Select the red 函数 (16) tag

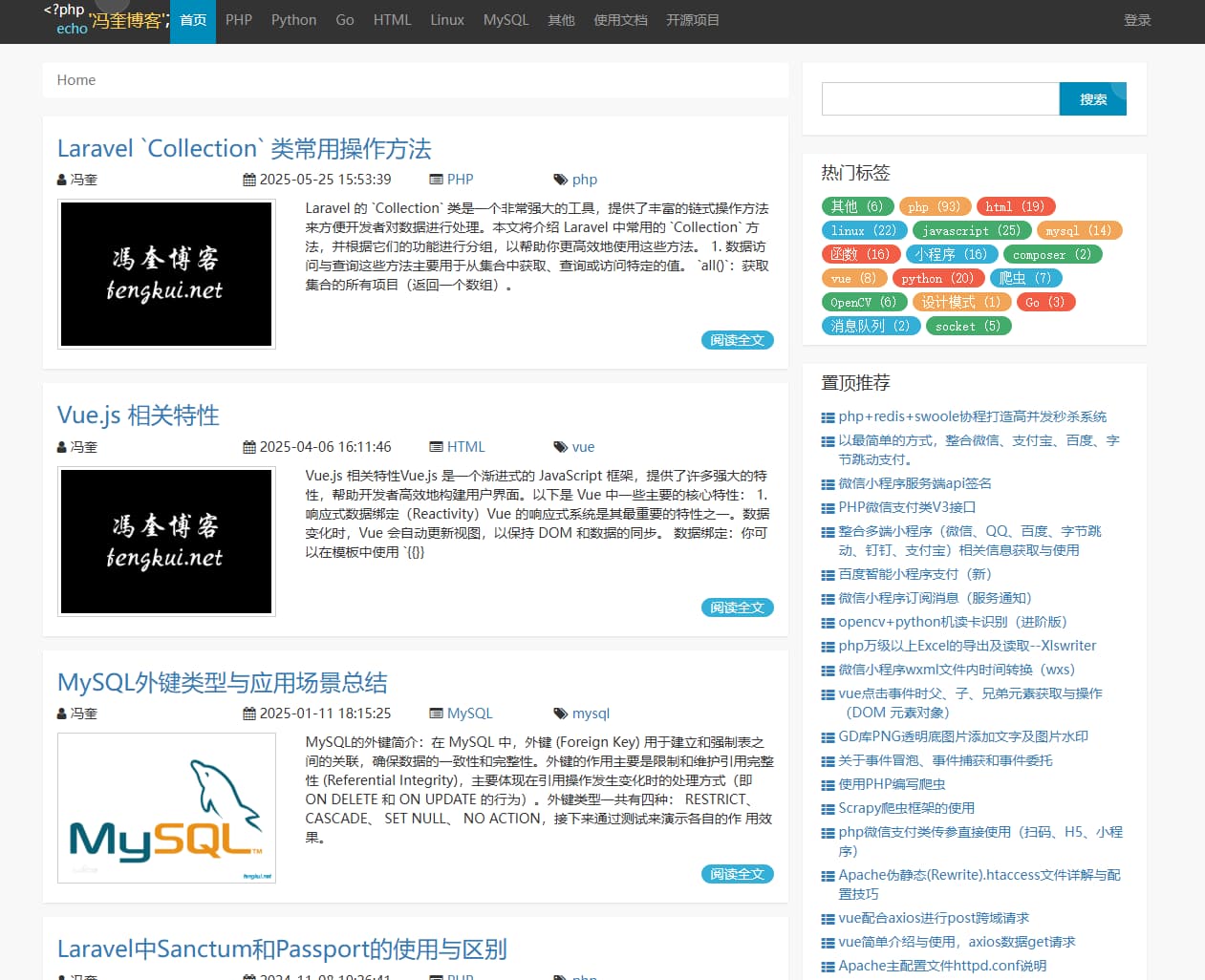click(x=859, y=254)
